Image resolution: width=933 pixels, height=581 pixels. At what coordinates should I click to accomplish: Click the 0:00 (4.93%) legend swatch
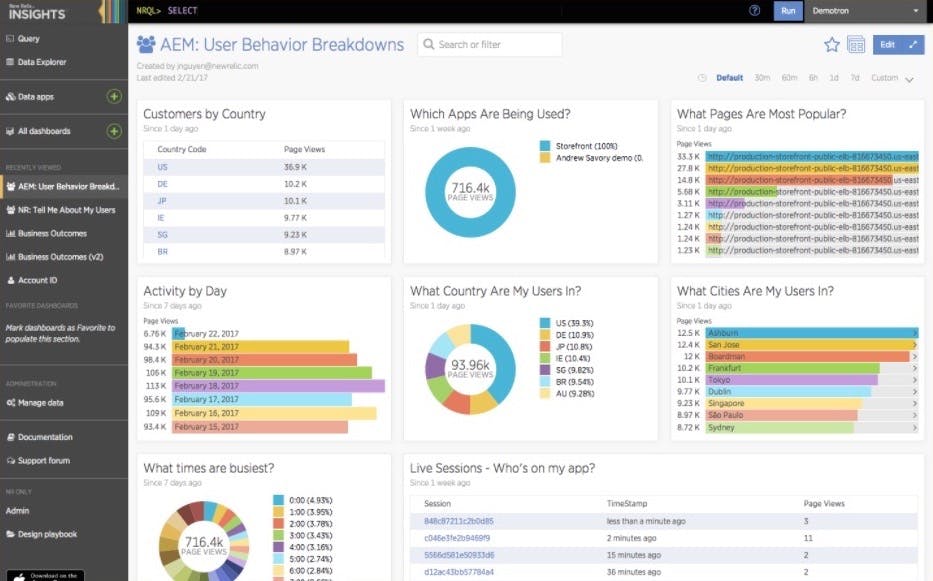click(x=278, y=500)
